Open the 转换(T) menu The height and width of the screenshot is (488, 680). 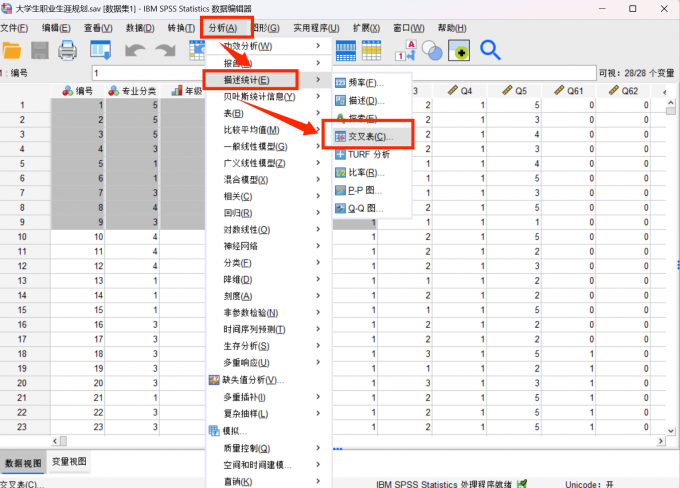tap(181, 28)
